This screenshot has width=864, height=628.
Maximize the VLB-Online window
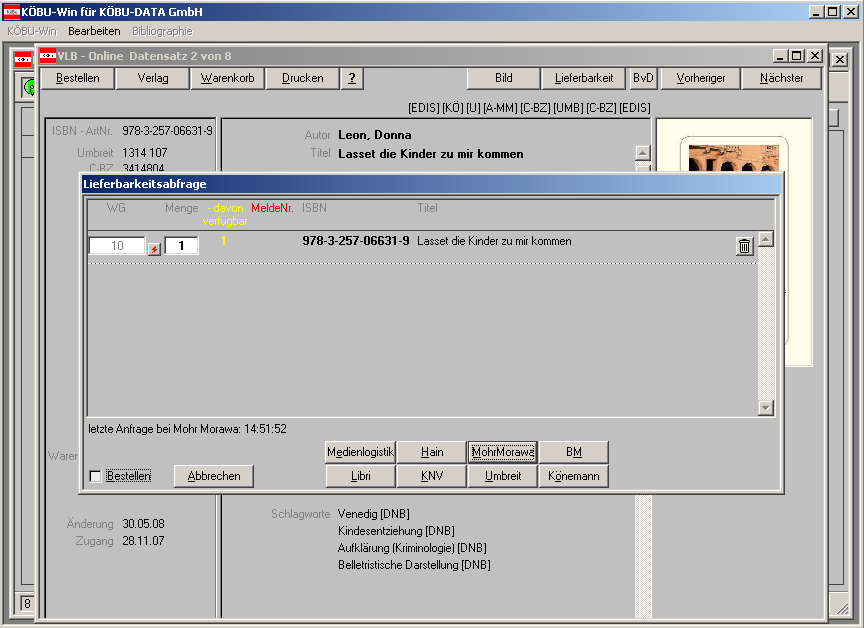(x=797, y=56)
